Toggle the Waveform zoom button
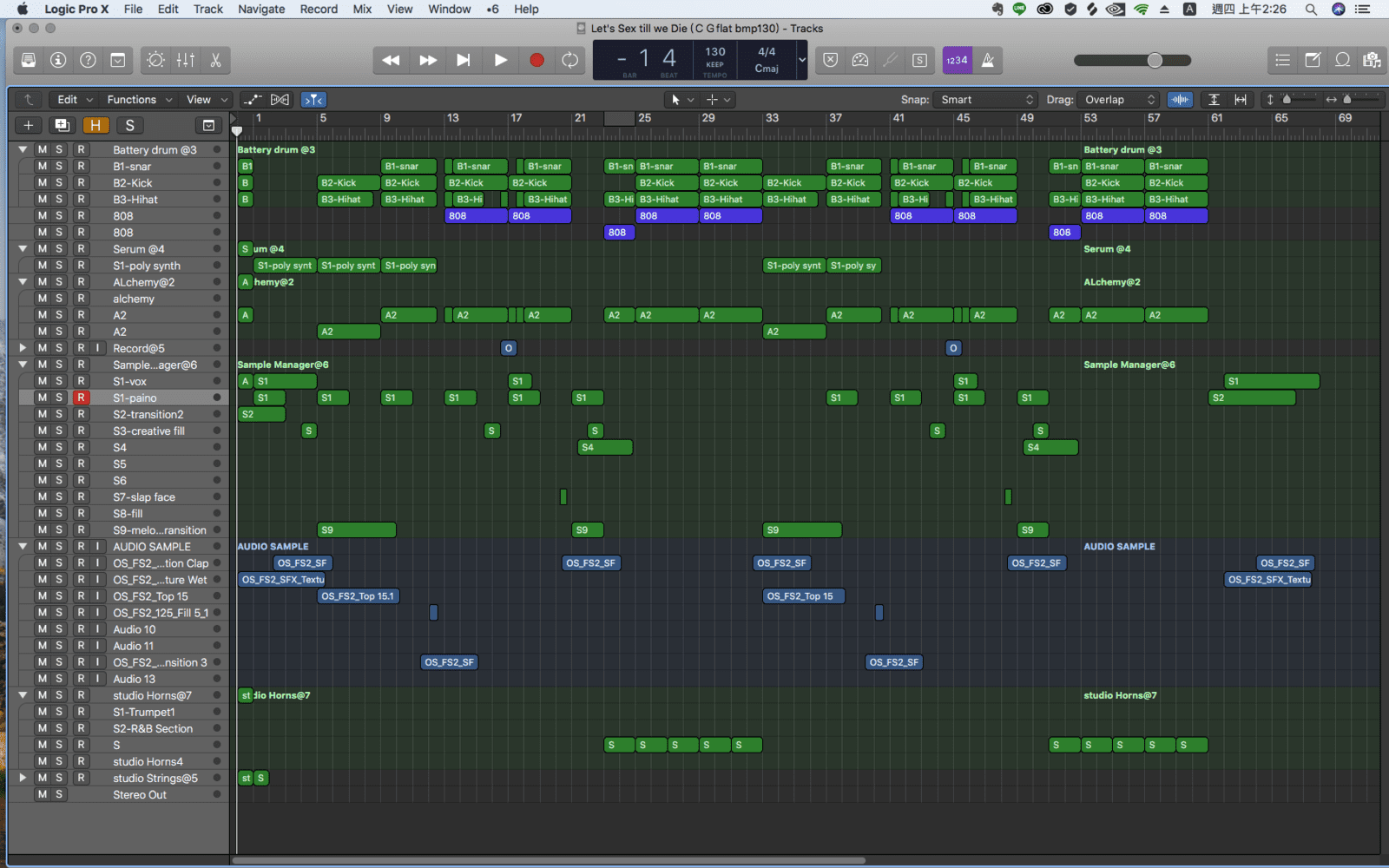Viewport: 1389px width, 868px height. point(1180,99)
